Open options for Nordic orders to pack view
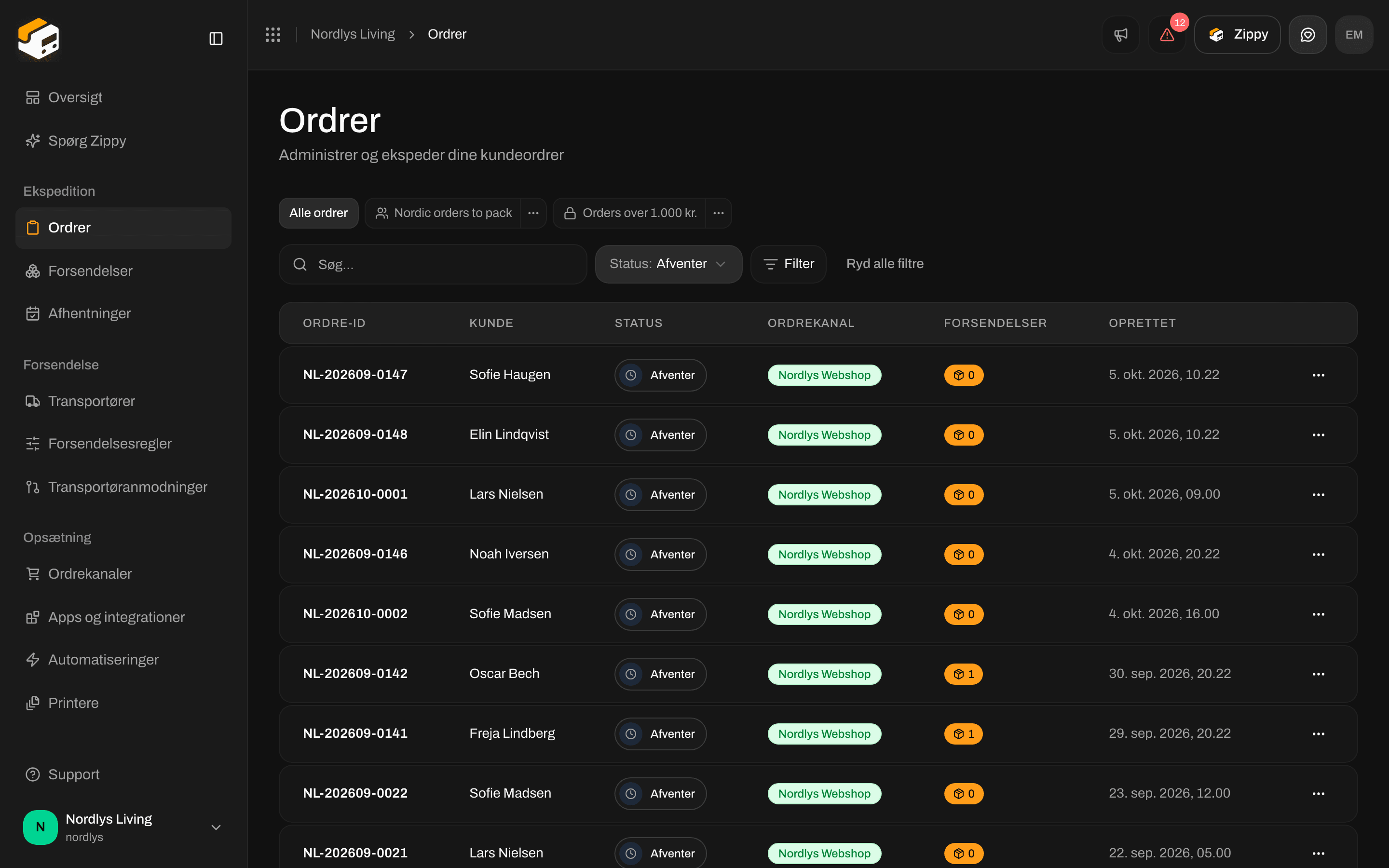The width and height of the screenshot is (1389, 868). click(x=533, y=213)
